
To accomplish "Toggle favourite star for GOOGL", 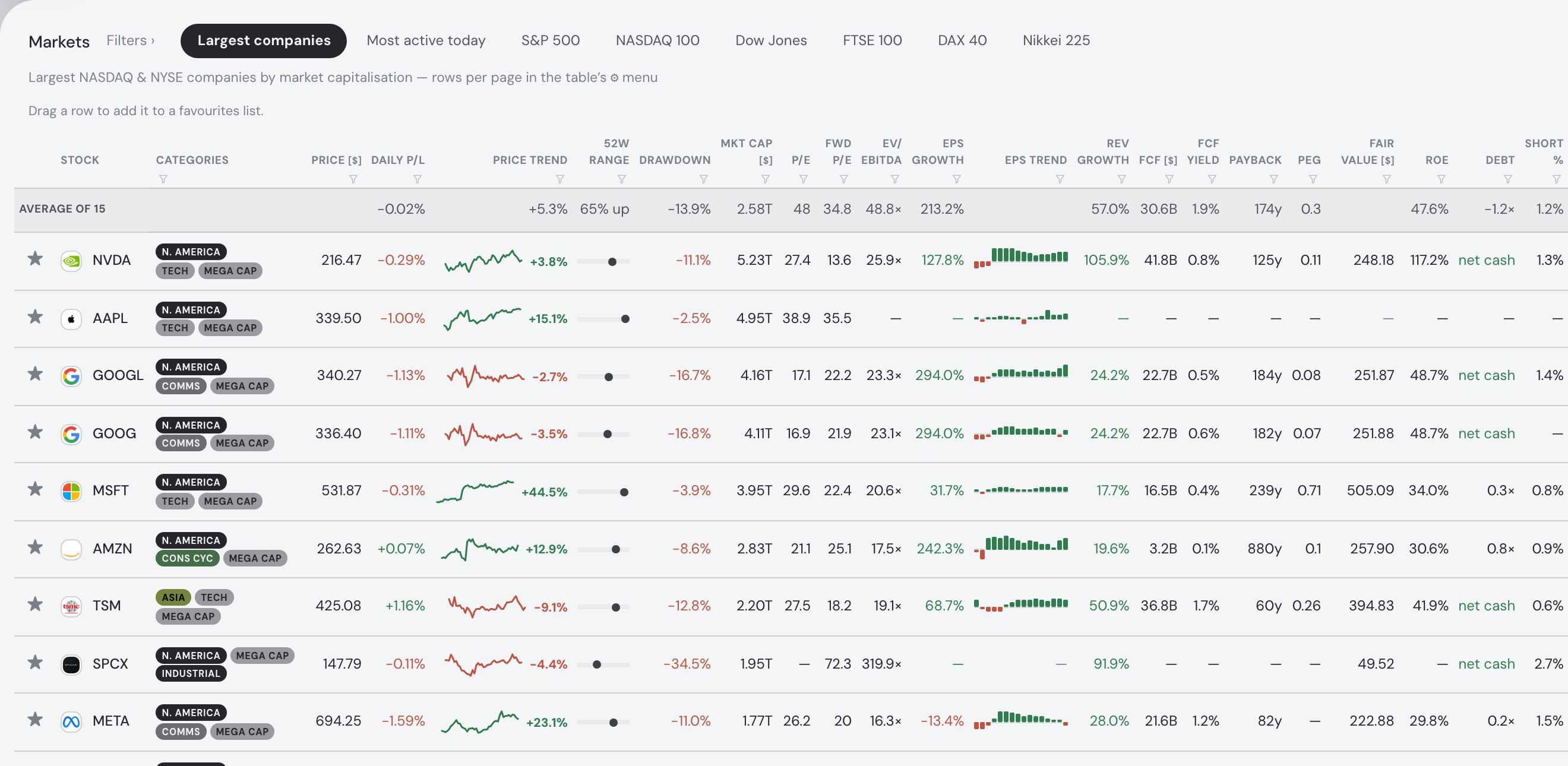I will pos(35,373).
